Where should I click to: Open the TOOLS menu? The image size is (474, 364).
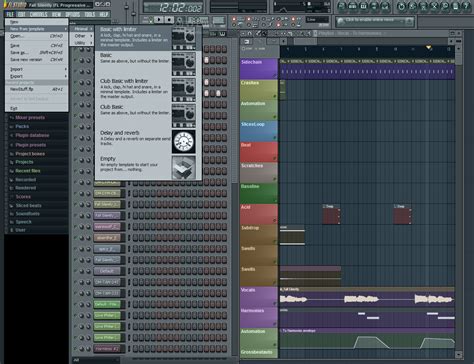pyautogui.click(x=90, y=14)
